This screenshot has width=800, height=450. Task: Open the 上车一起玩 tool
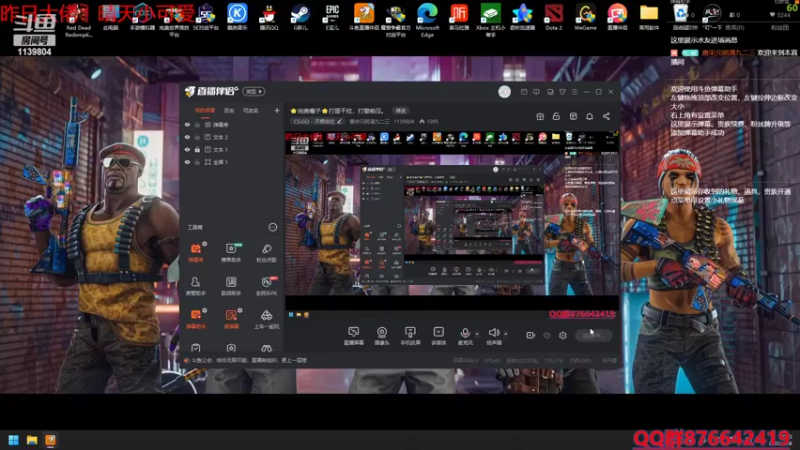266,319
